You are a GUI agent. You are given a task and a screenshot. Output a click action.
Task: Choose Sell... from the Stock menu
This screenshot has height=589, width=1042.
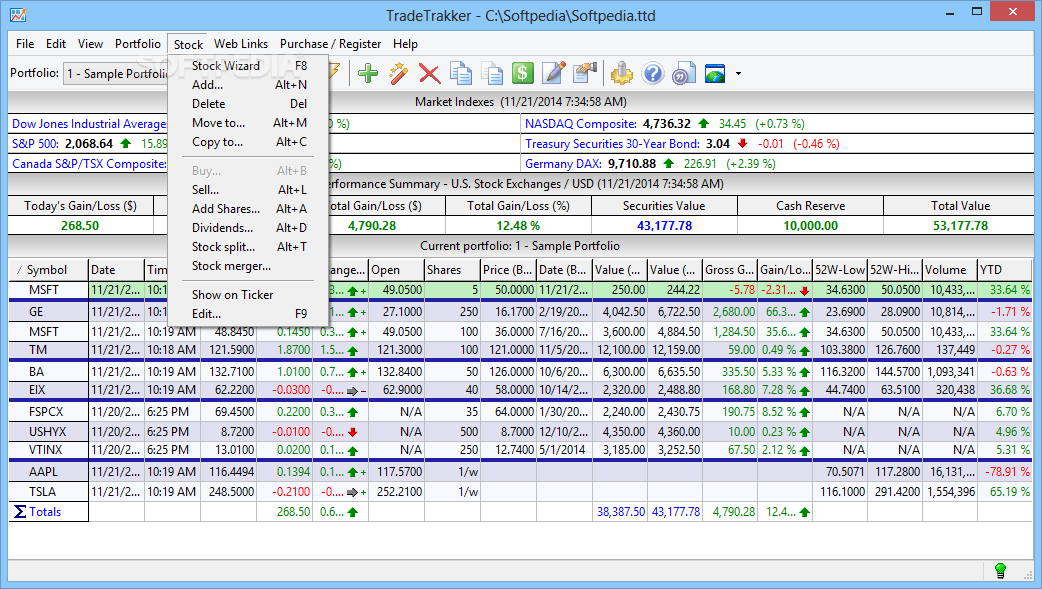[x=249, y=189]
